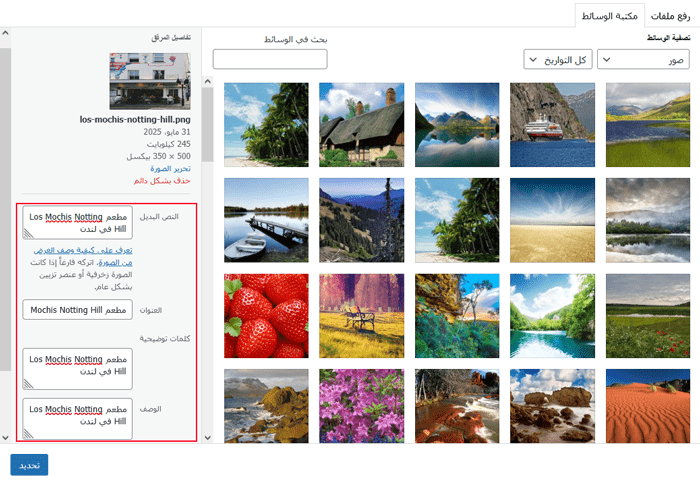Select the red rocky stream thumbnail
700x482 pixels.
(x=457, y=406)
